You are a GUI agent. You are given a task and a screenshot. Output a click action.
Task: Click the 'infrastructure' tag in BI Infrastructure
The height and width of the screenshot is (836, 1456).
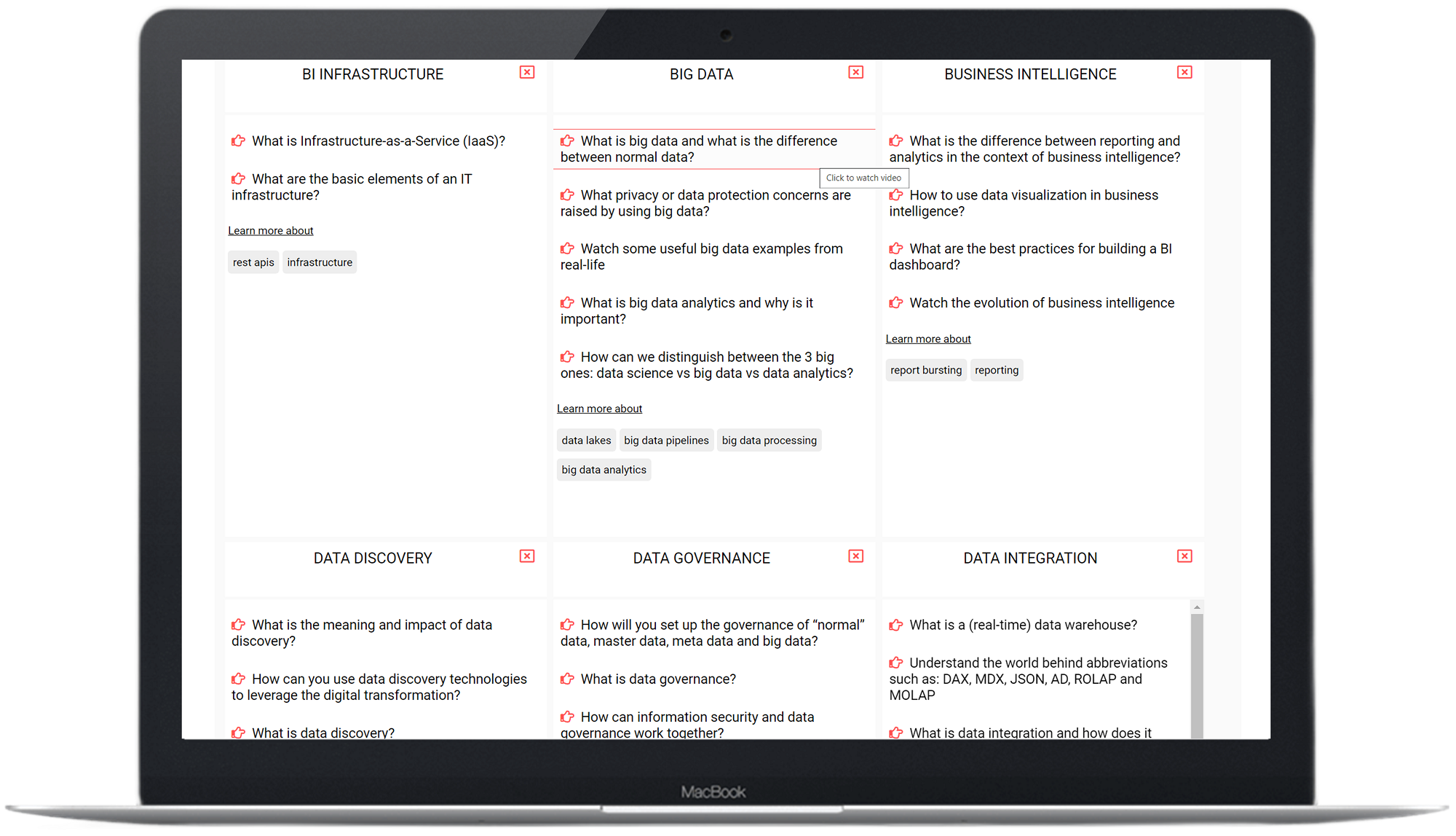320,262
